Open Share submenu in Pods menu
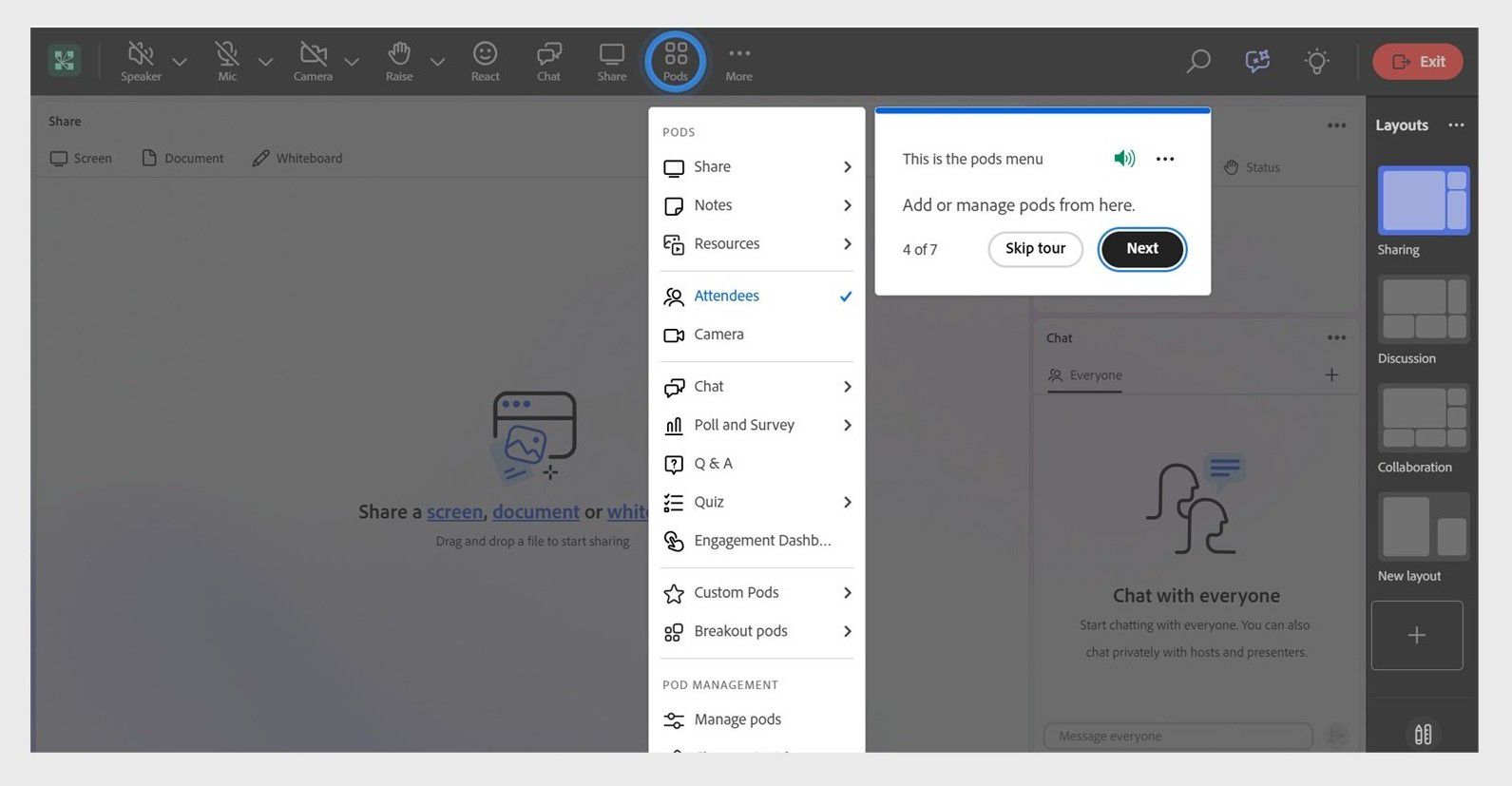This screenshot has height=786, width=1512. (x=757, y=167)
